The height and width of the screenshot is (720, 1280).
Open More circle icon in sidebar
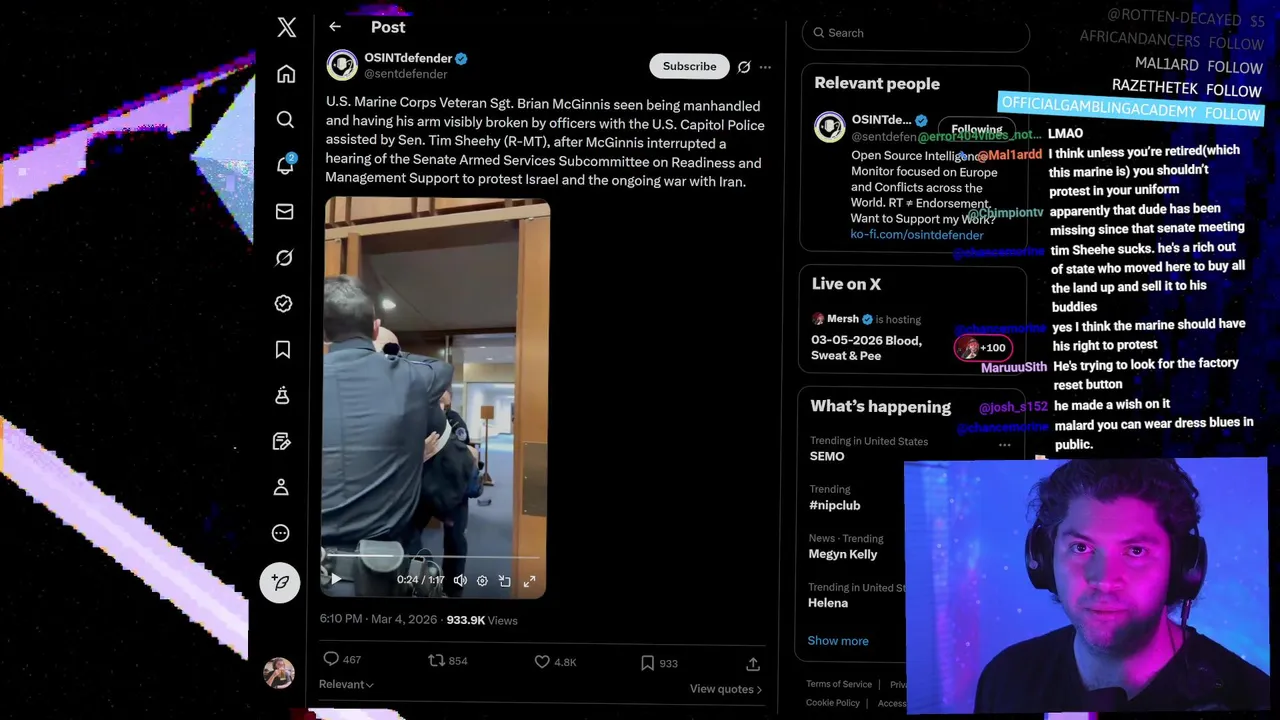click(x=281, y=533)
